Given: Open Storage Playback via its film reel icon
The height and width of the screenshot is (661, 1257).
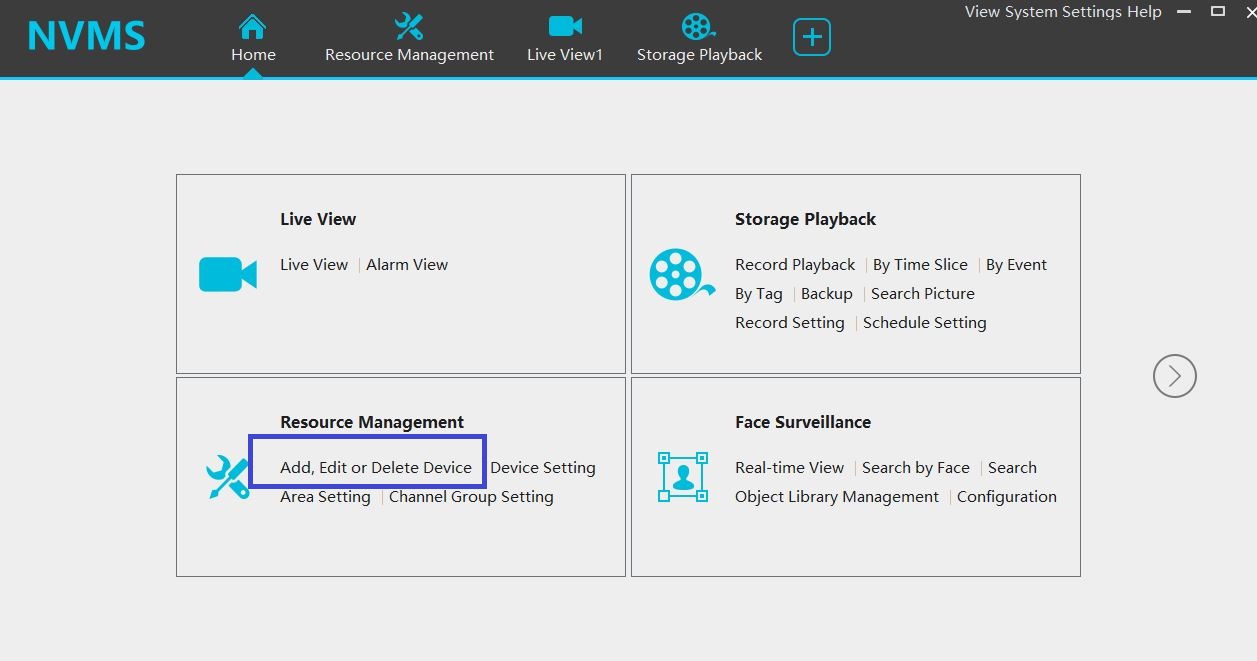Looking at the screenshot, I should pyautogui.click(x=698, y=26).
